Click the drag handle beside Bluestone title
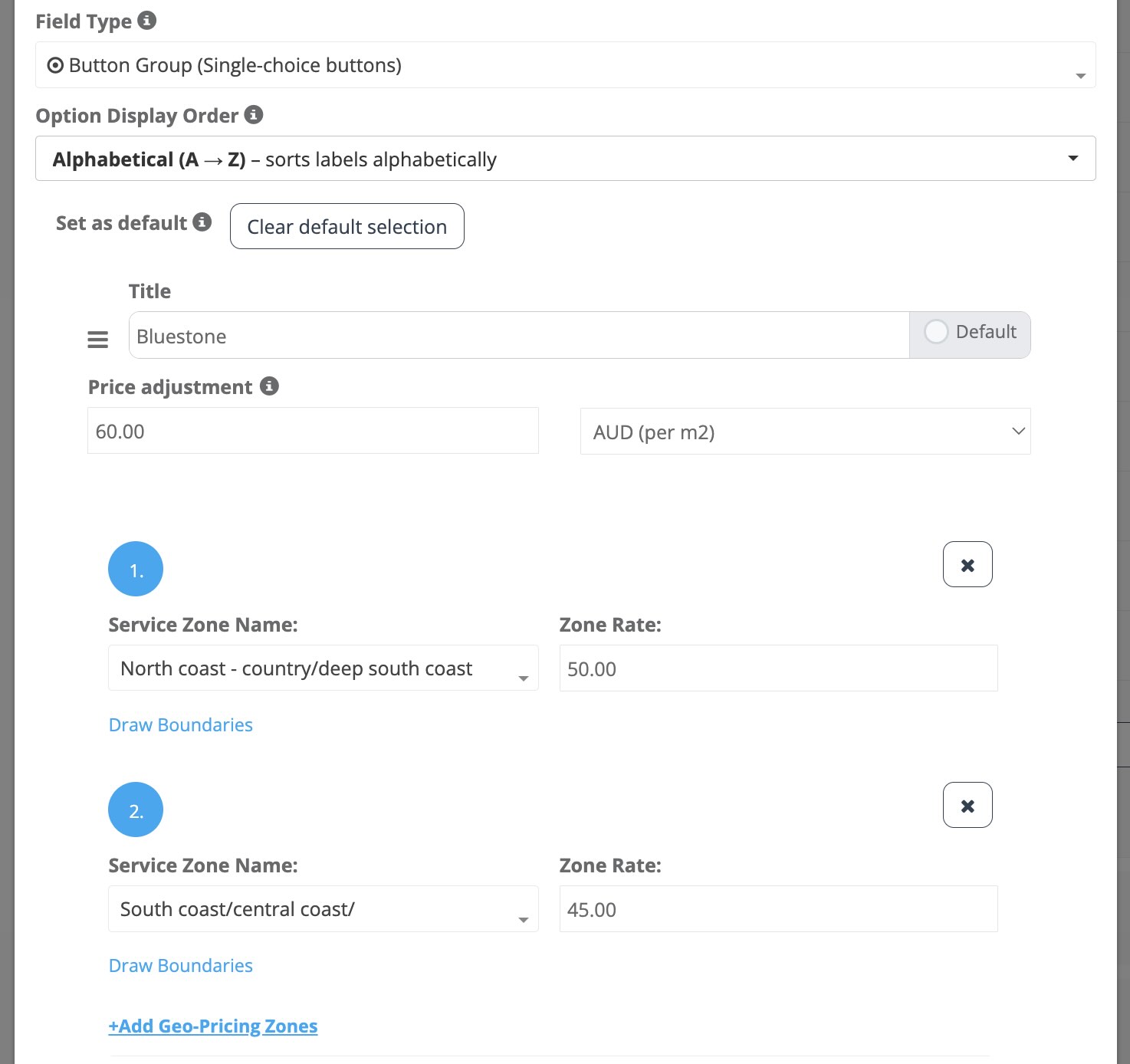Screen dimensions: 1130x1064 (97, 339)
